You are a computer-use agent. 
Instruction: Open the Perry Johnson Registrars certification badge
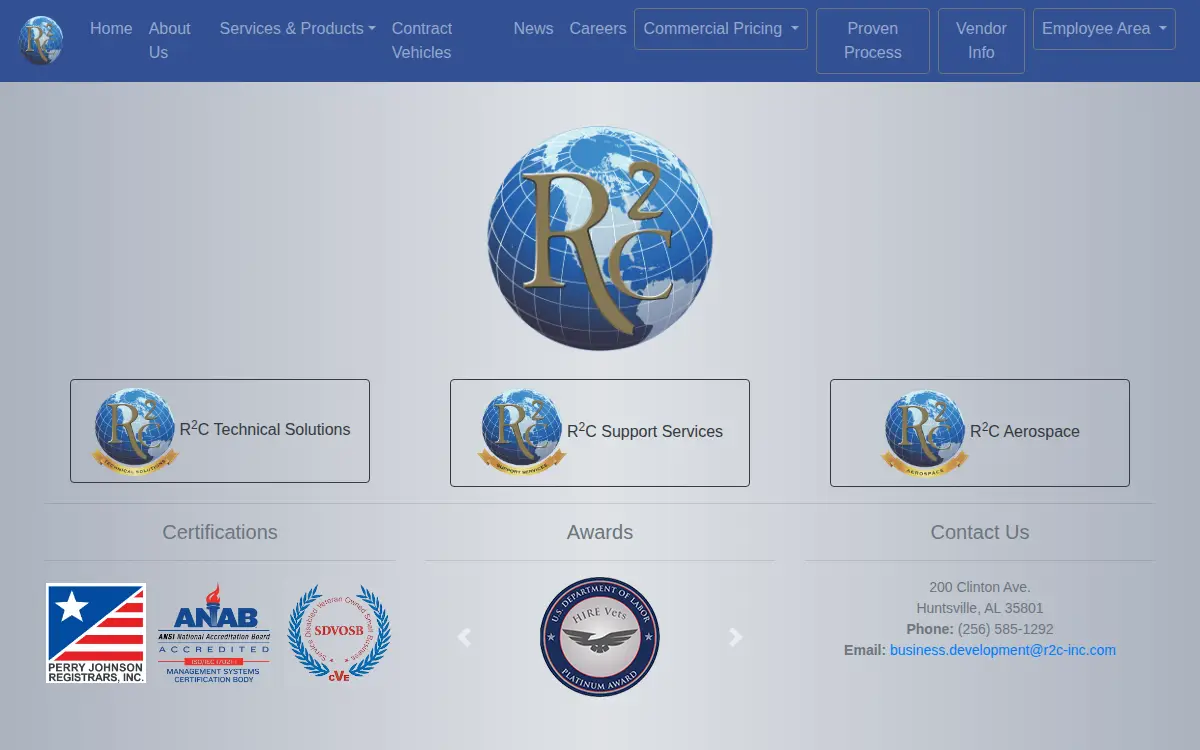tap(96, 633)
